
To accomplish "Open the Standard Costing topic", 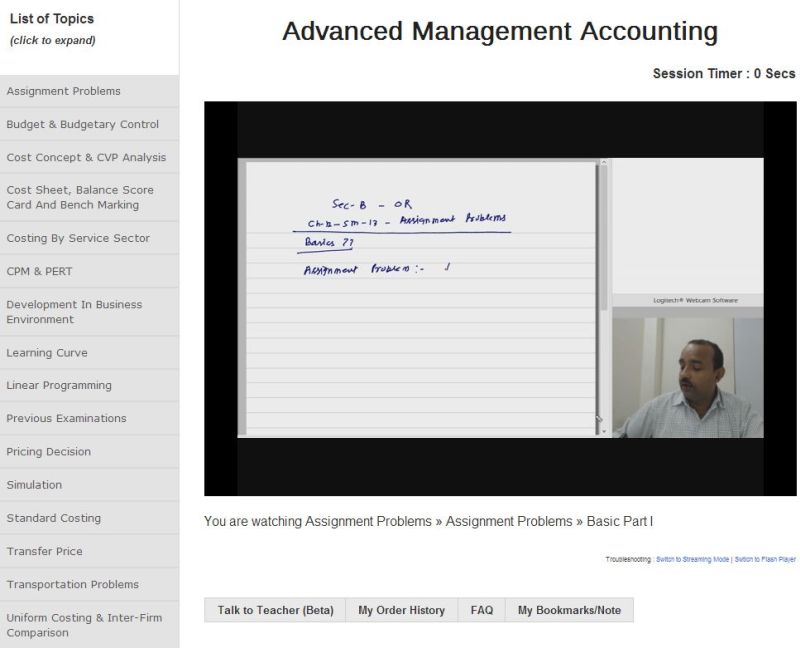I will pyautogui.click(x=53, y=518).
